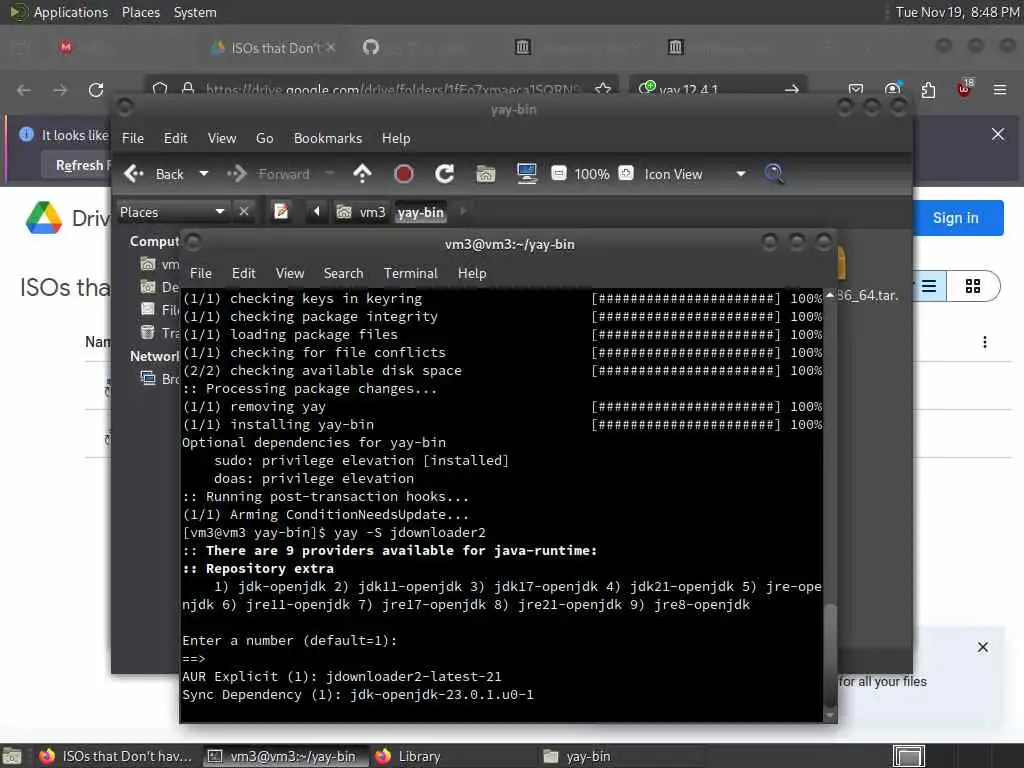Click the clock in the top panel
Screen dimensions: 1024x768
click(957, 12)
